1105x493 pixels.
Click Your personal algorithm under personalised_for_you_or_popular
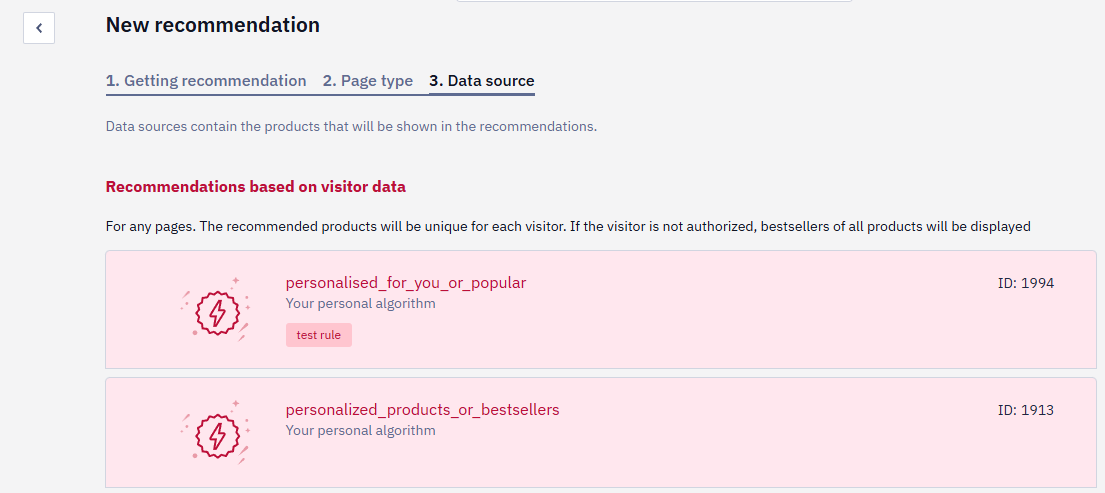point(360,304)
